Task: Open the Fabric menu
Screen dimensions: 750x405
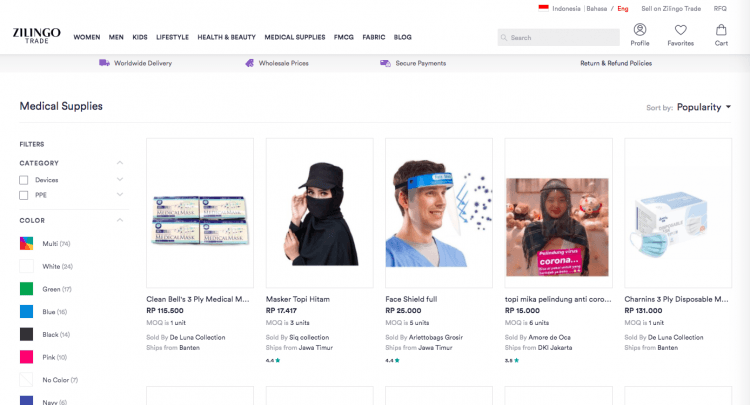Action: coord(374,37)
